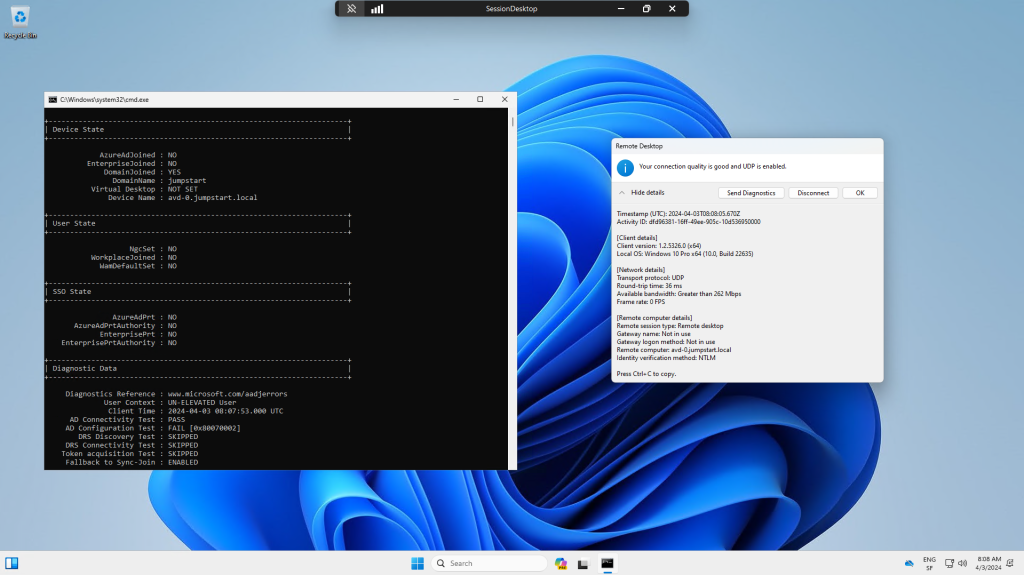Click the 'Activity ID' line in the dialog
This screenshot has width=1024, height=575.
688,222
